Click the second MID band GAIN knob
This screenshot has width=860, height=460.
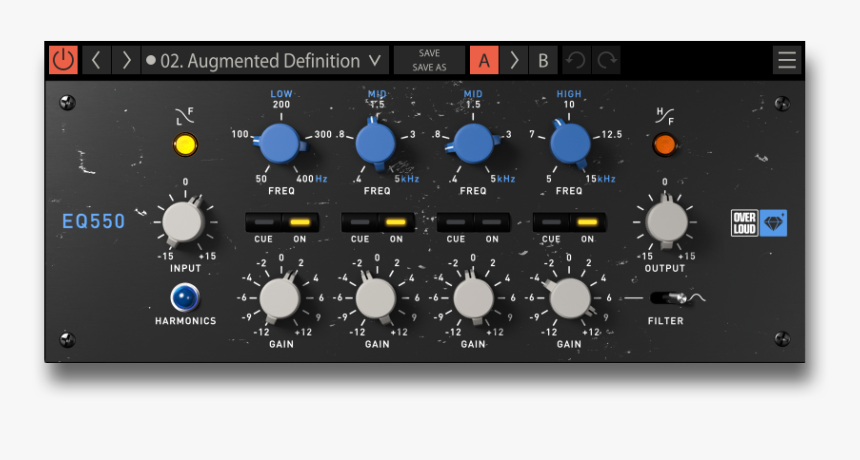click(473, 298)
